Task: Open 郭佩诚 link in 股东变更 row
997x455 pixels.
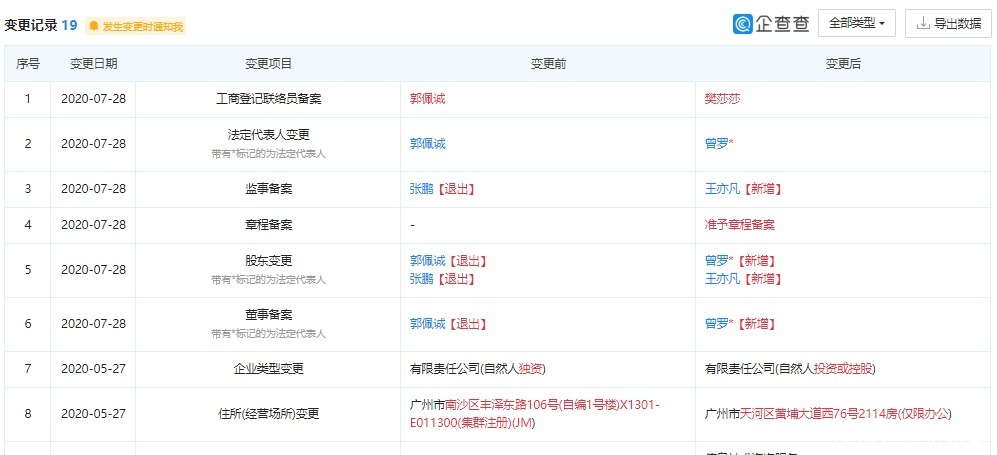Action: click(x=428, y=261)
